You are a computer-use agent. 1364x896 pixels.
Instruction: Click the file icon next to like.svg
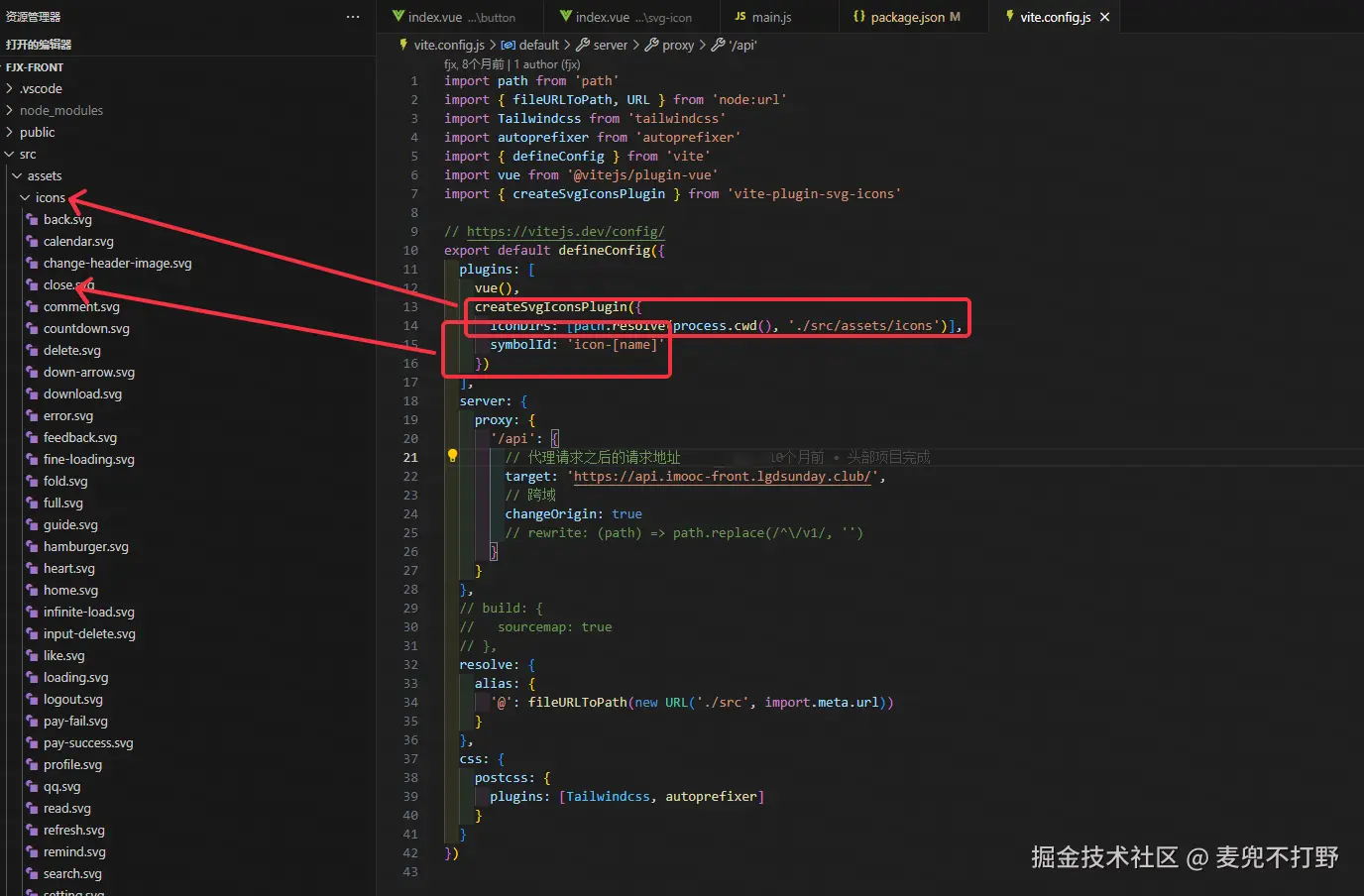pos(33,655)
